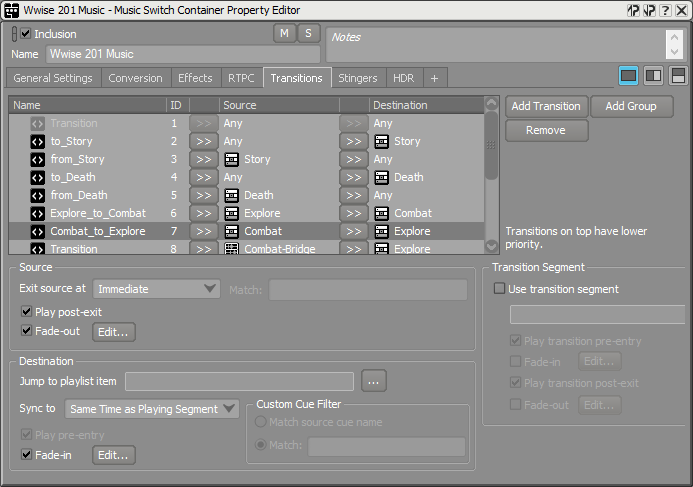Open source selector arrows for from_Death row
The width and height of the screenshot is (693, 487).
pyautogui.click(x=204, y=195)
